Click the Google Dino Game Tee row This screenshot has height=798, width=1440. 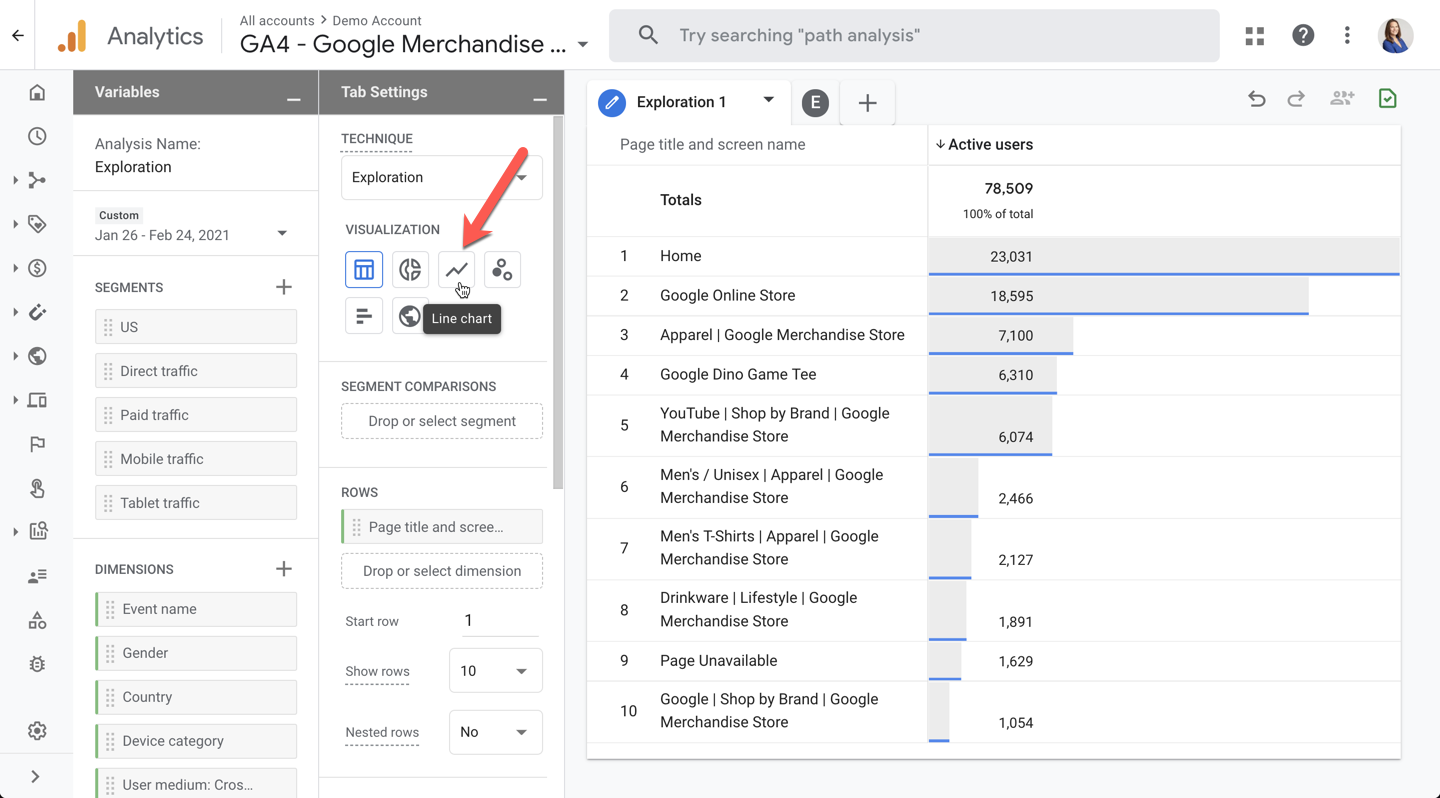pyautogui.click(x=993, y=375)
